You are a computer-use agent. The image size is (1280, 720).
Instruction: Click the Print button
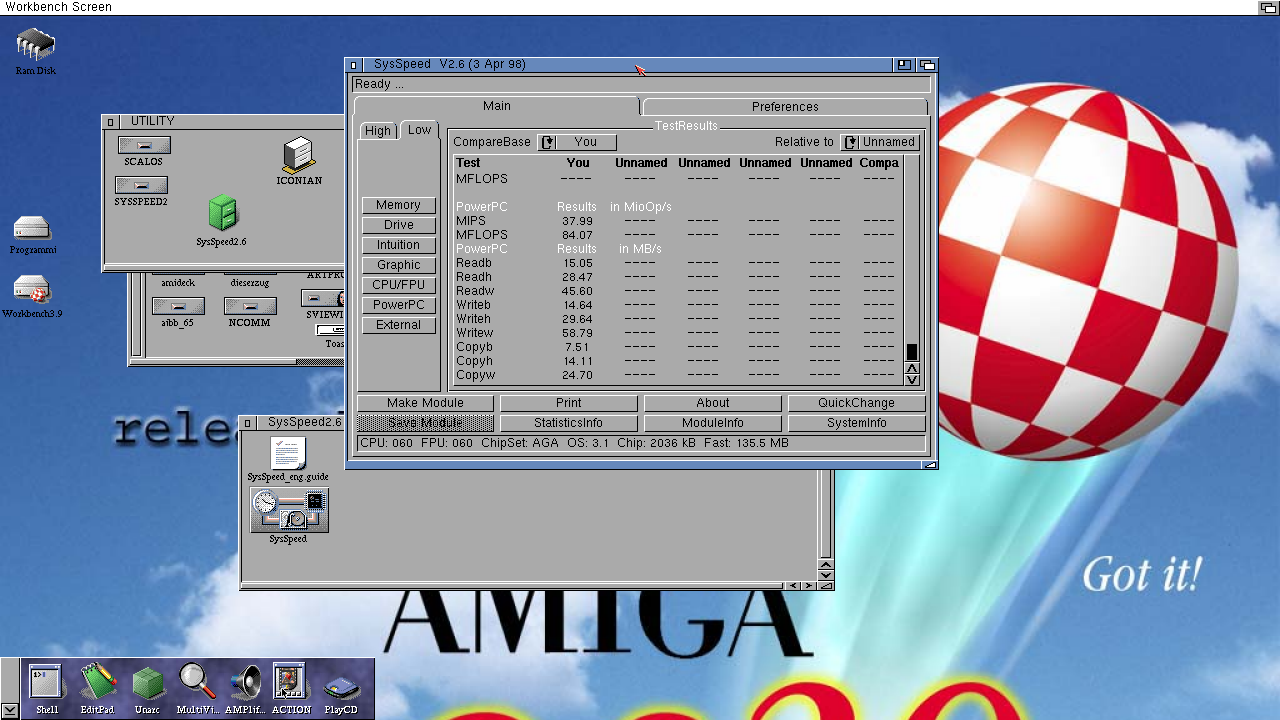click(x=568, y=403)
